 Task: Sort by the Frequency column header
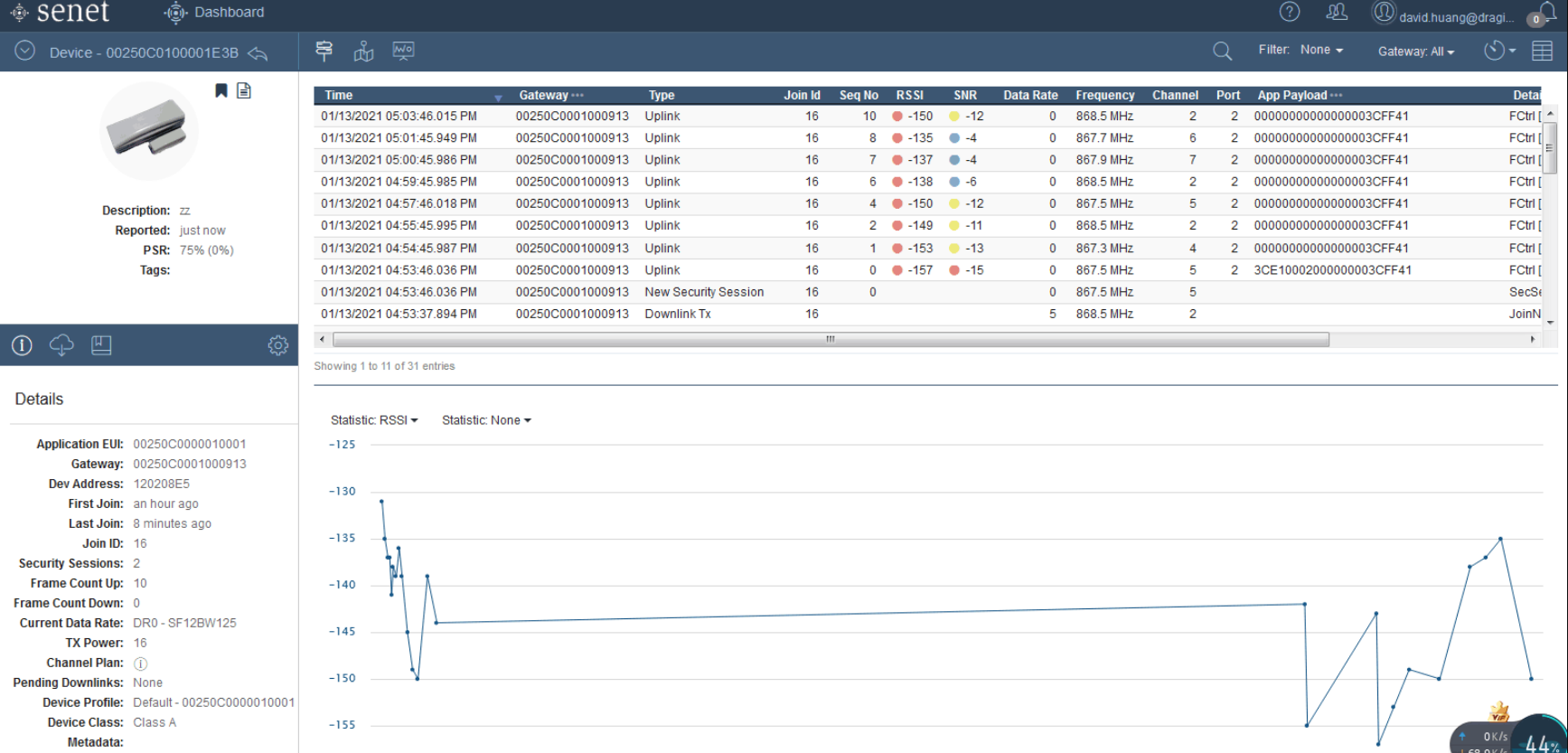tap(1104, 95)
